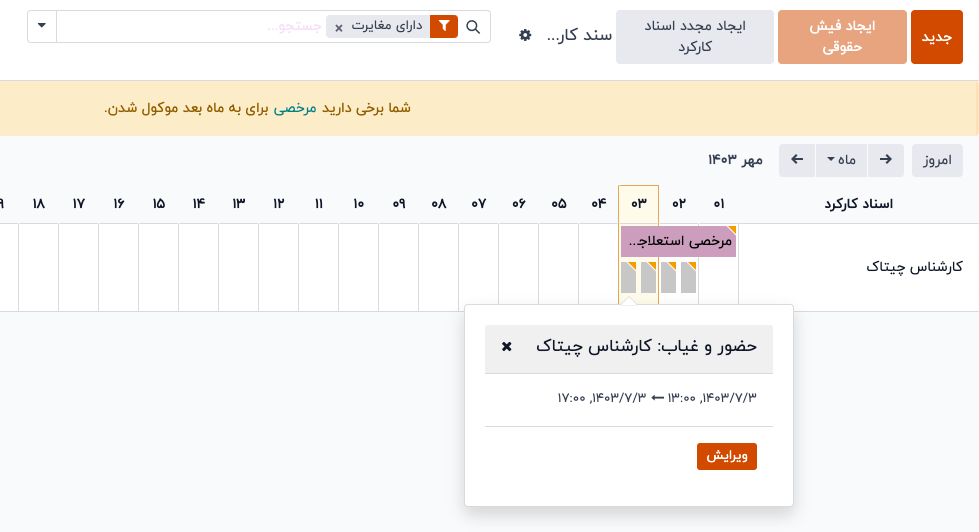Image resolution: width=979 pixels, height=532 pixels.
Task: Click the orange funnel filter icon
Action: click(443, 27)
